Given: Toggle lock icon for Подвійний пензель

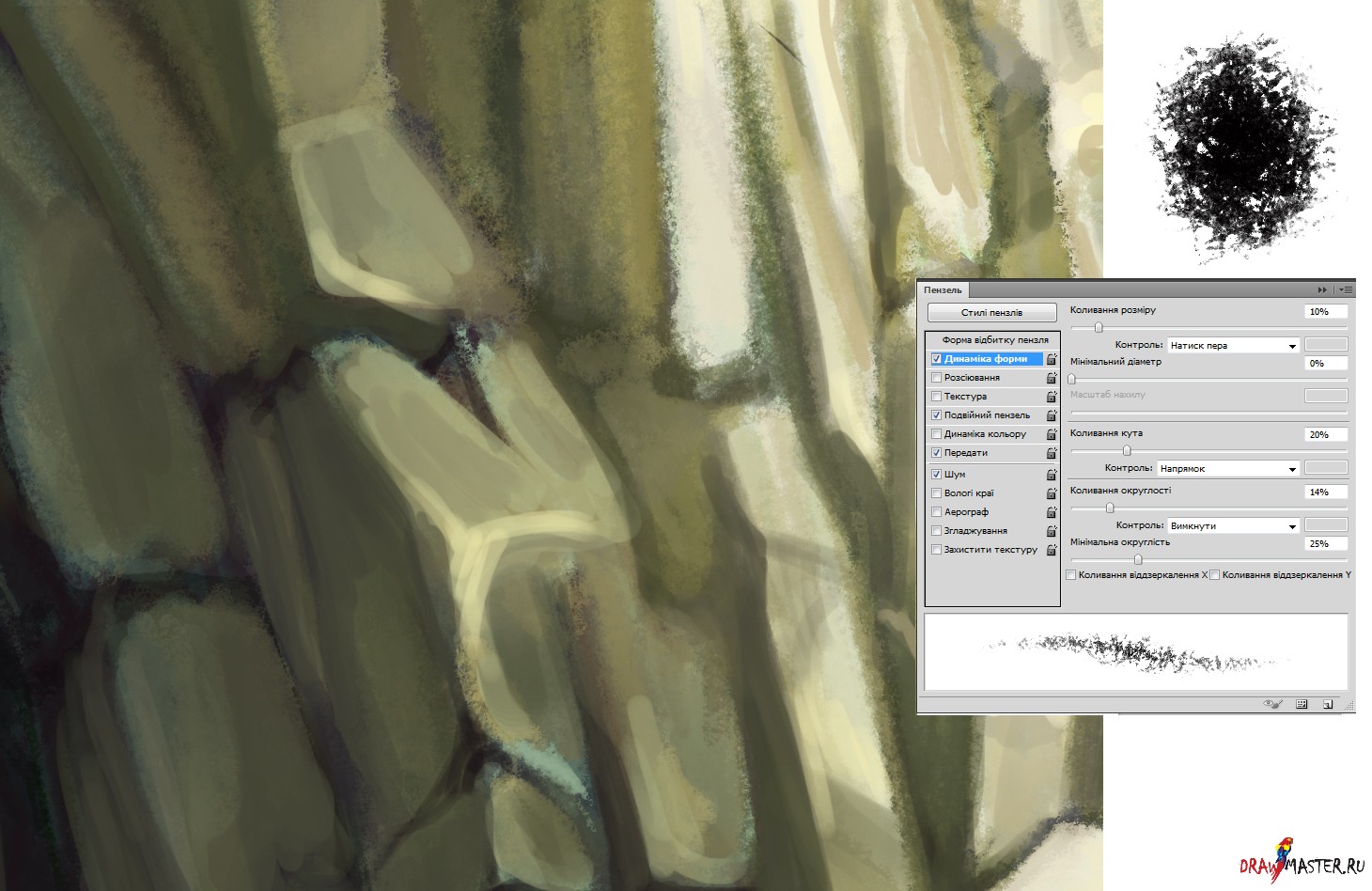Looking at the screenshot, I should [x=1052, y=415].
